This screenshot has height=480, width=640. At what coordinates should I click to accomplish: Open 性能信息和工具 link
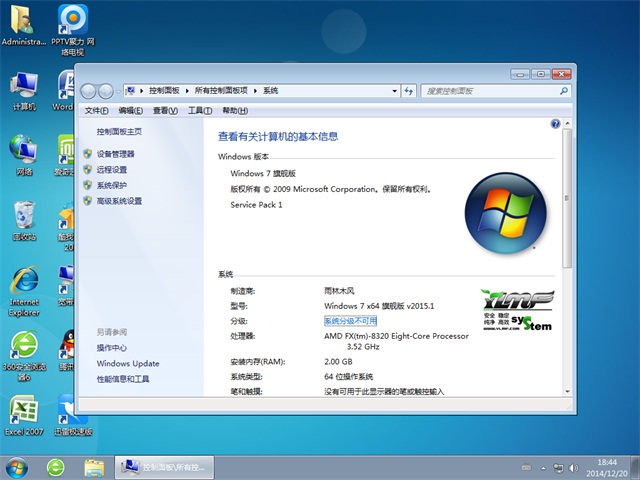click(x=123, y=379)
